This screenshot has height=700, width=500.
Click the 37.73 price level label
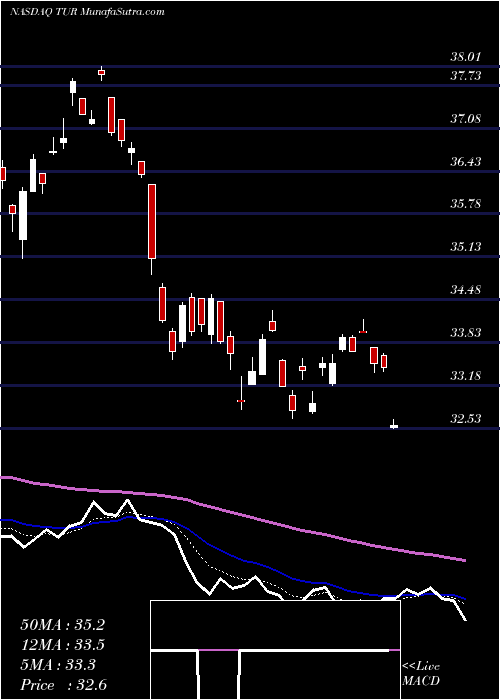[465, 76]
